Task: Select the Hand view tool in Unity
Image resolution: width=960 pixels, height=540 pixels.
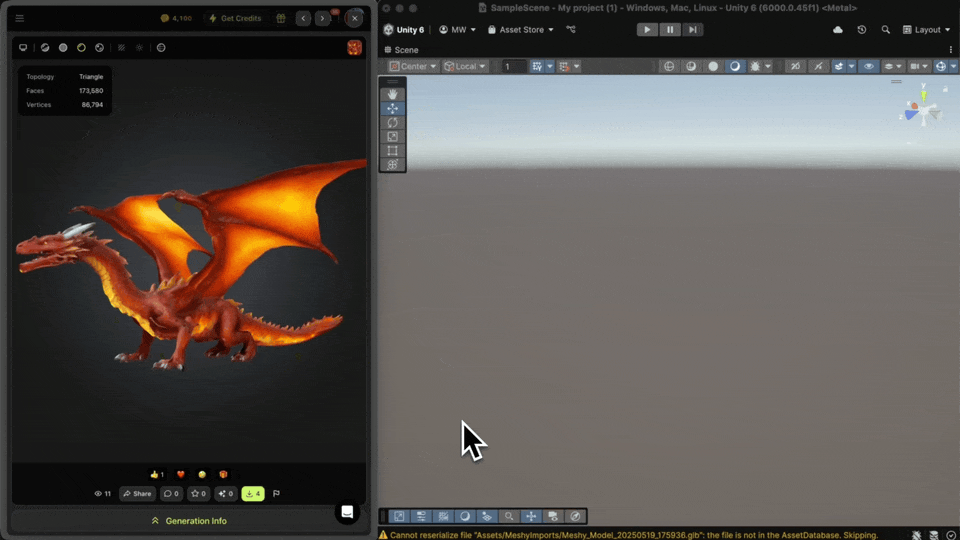Action: [x=392, y=94]
